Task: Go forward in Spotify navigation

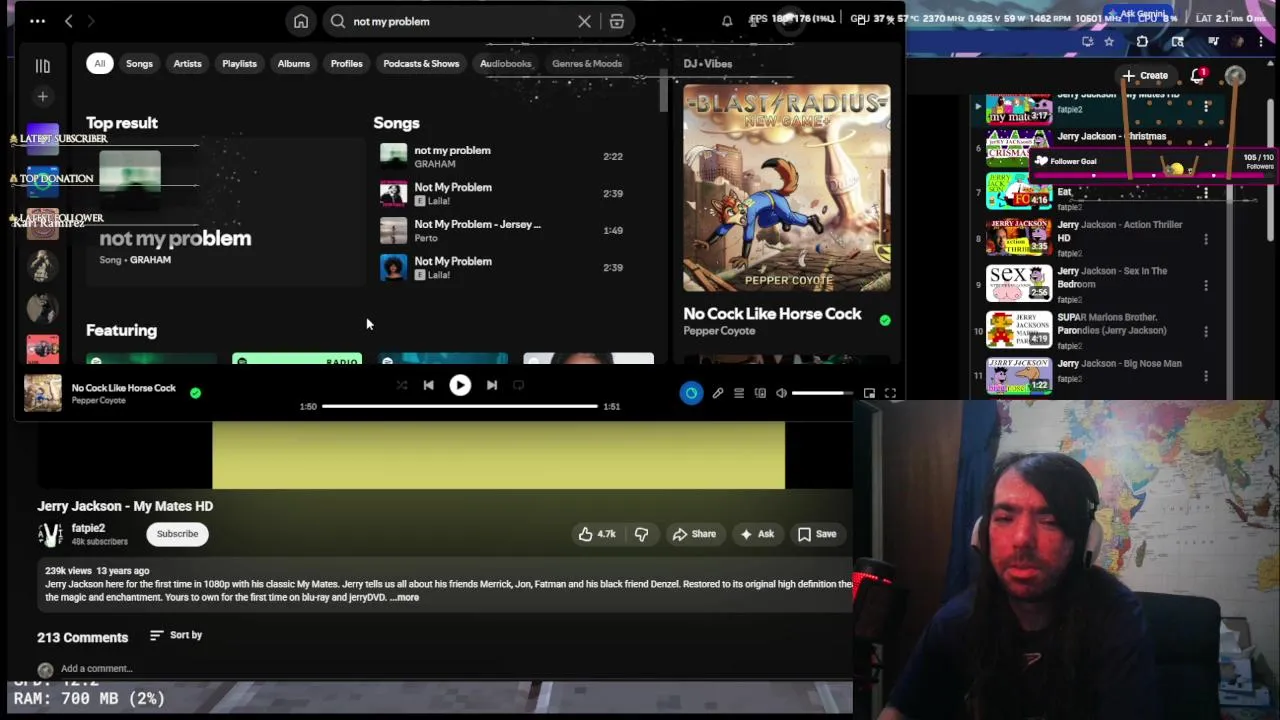Action: (90, 21)
